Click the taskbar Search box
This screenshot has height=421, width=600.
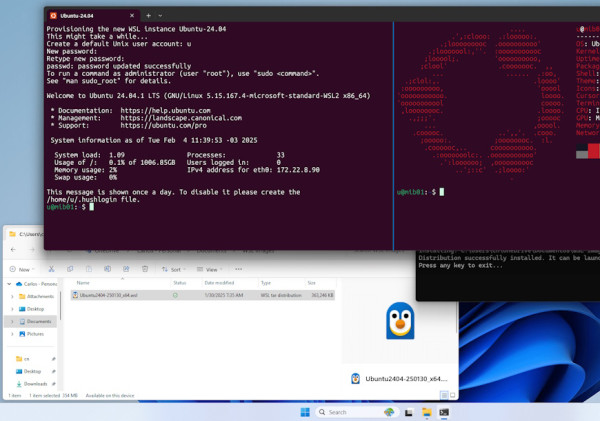coord(357,412)
